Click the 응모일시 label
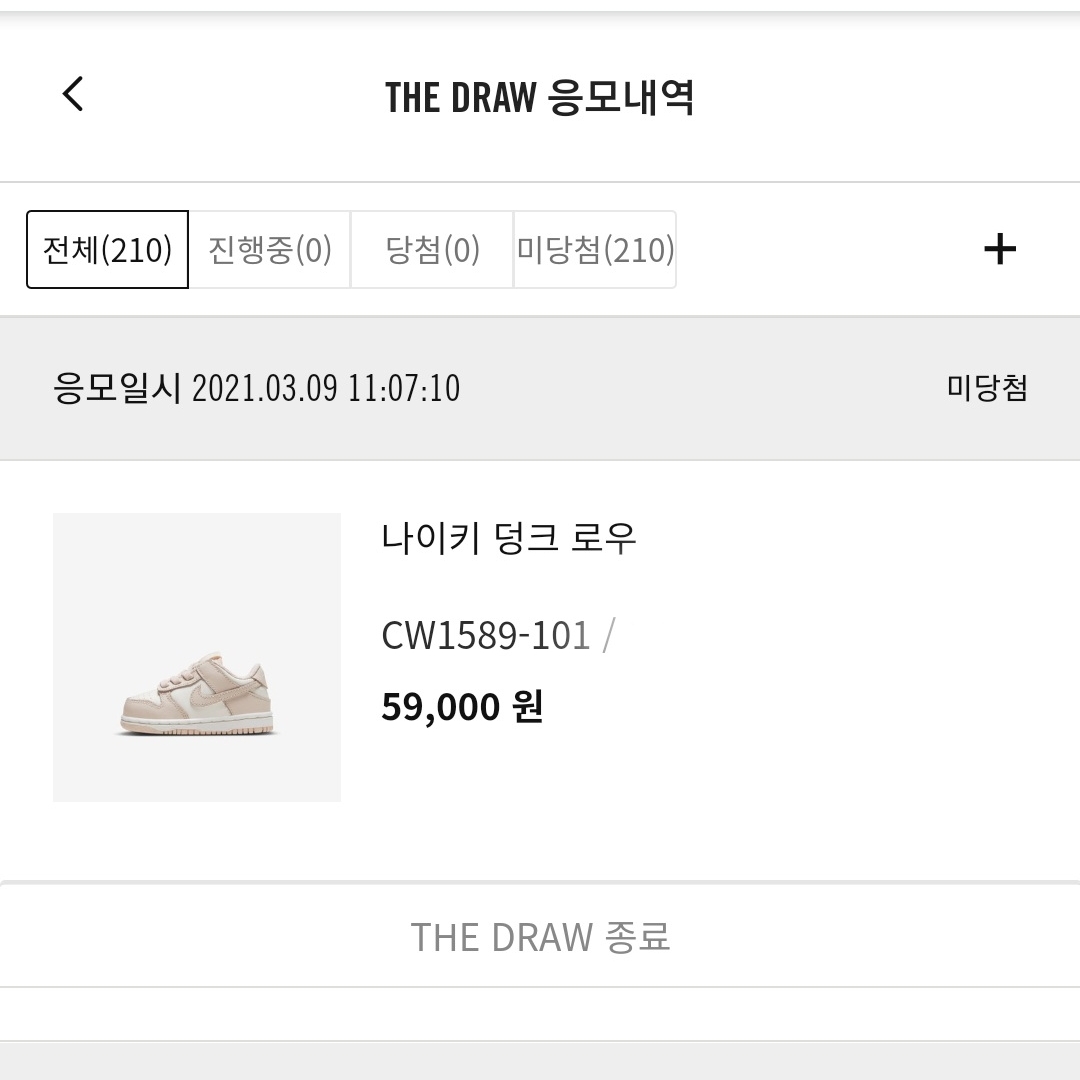Viewport: 1080px width, 1080px height. point(117,388)
